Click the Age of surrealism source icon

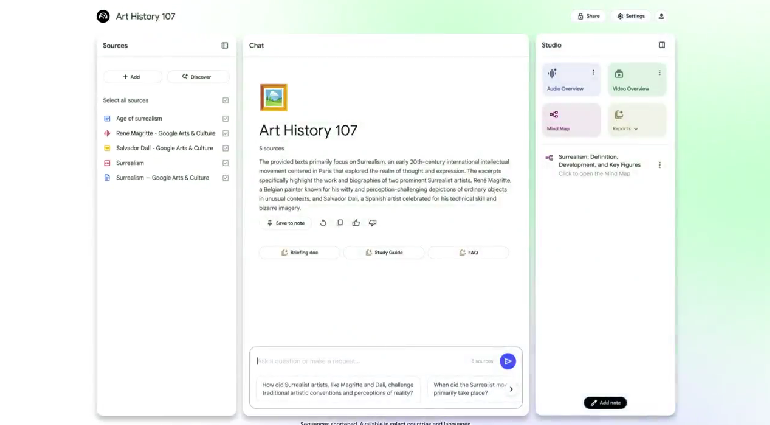(x=107, y=118)
